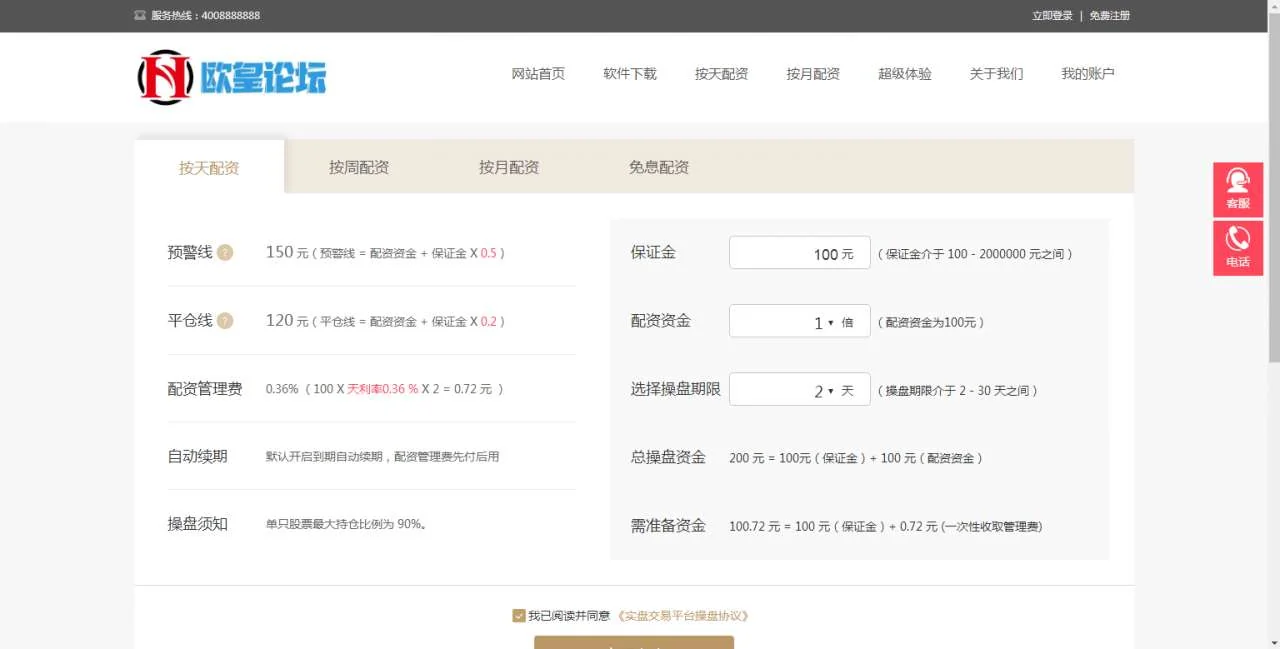Image resolution: width=1280 pixels, height=649 pixels.
Task: Open 我的账户 from the navigation bar
Action: pyautogui.click(x=1088, y=74)
